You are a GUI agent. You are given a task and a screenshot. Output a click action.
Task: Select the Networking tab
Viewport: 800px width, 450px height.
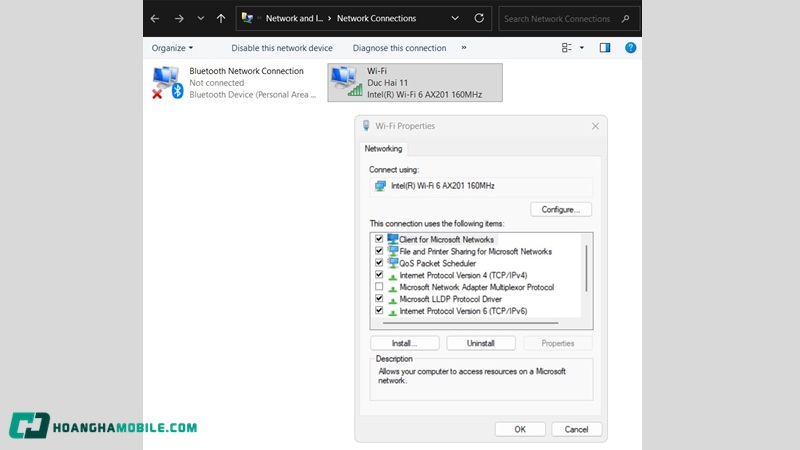click(383, 148)
